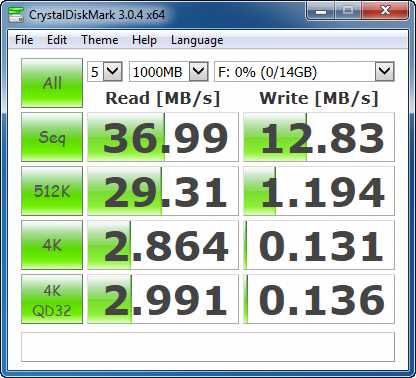Click the Read [MB/s] column header

coord(163,99)
